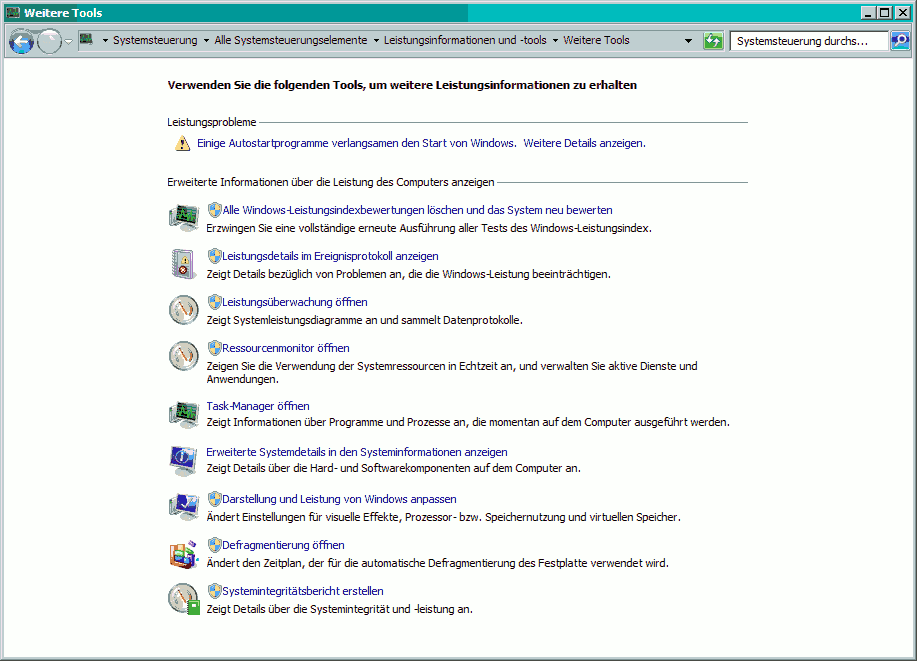Image resolution: width=917 pixels, height=661 pixels.
Task: Open Defragmentierung öffnen link
Action: [x=283, y=545]
